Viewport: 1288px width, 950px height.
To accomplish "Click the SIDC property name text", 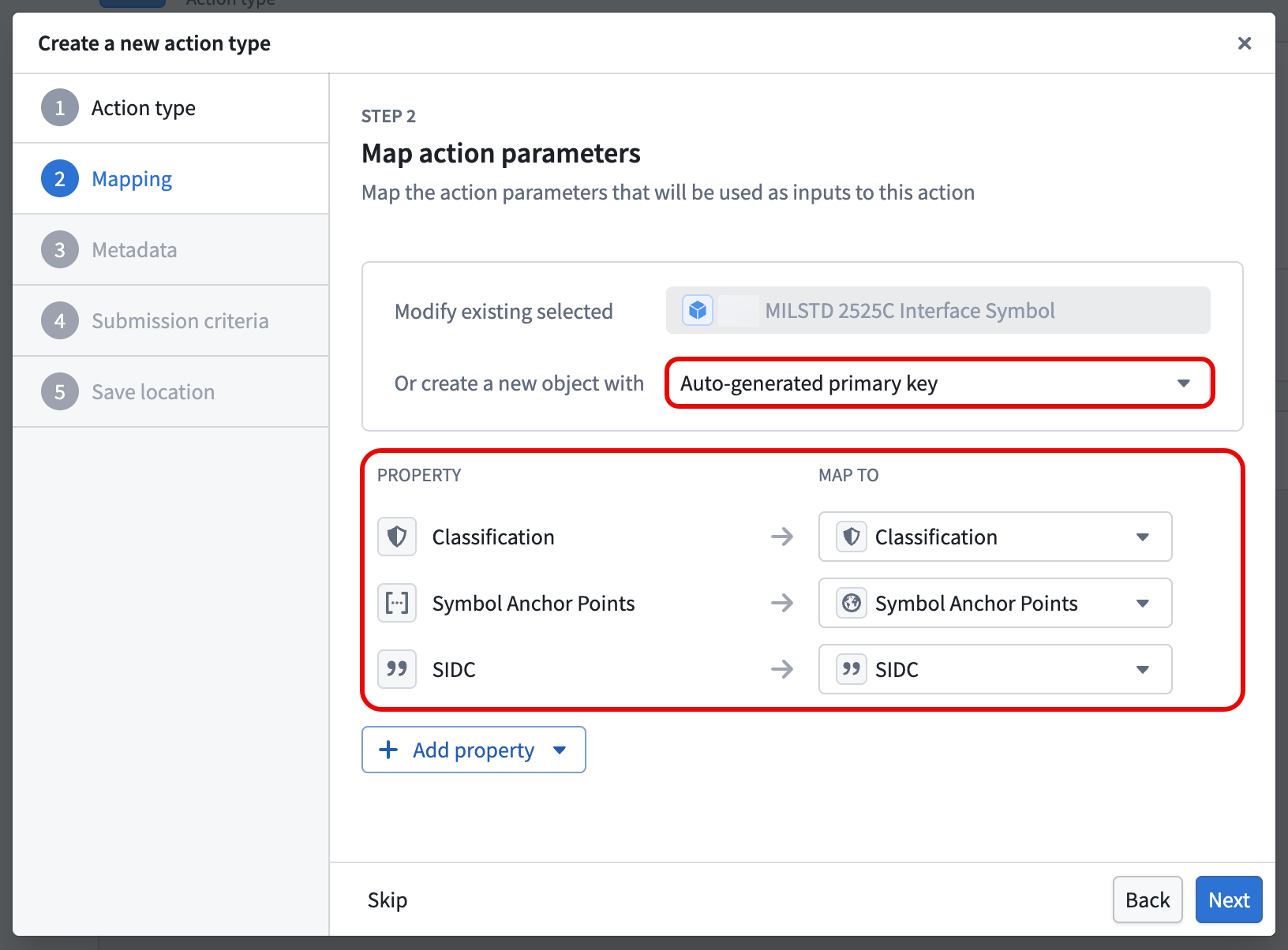I will 454,670.
